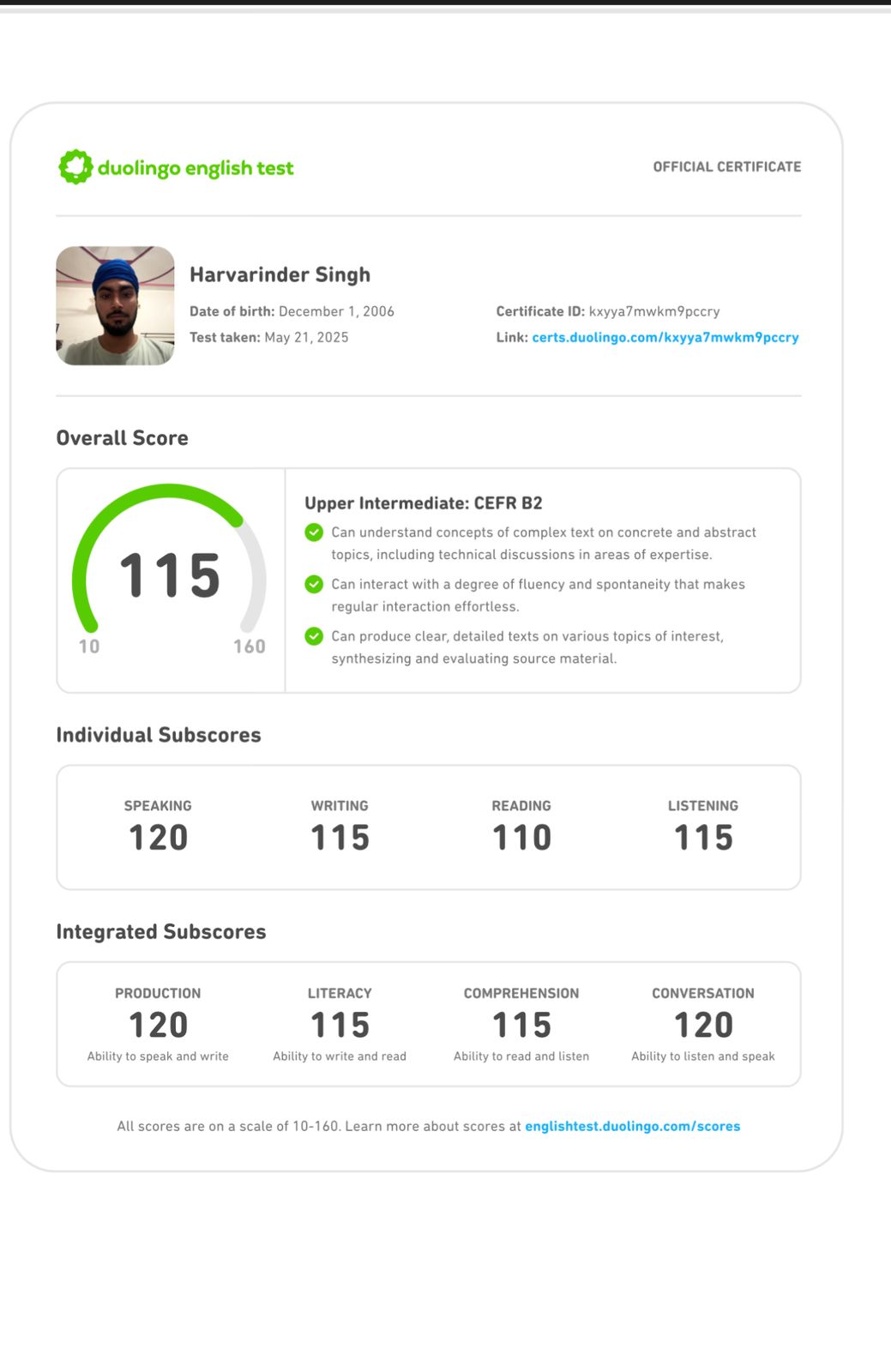Select the name "Harvarinder Singh"
This screenshot has width=891, height=1372.
(x=280, y=274)
